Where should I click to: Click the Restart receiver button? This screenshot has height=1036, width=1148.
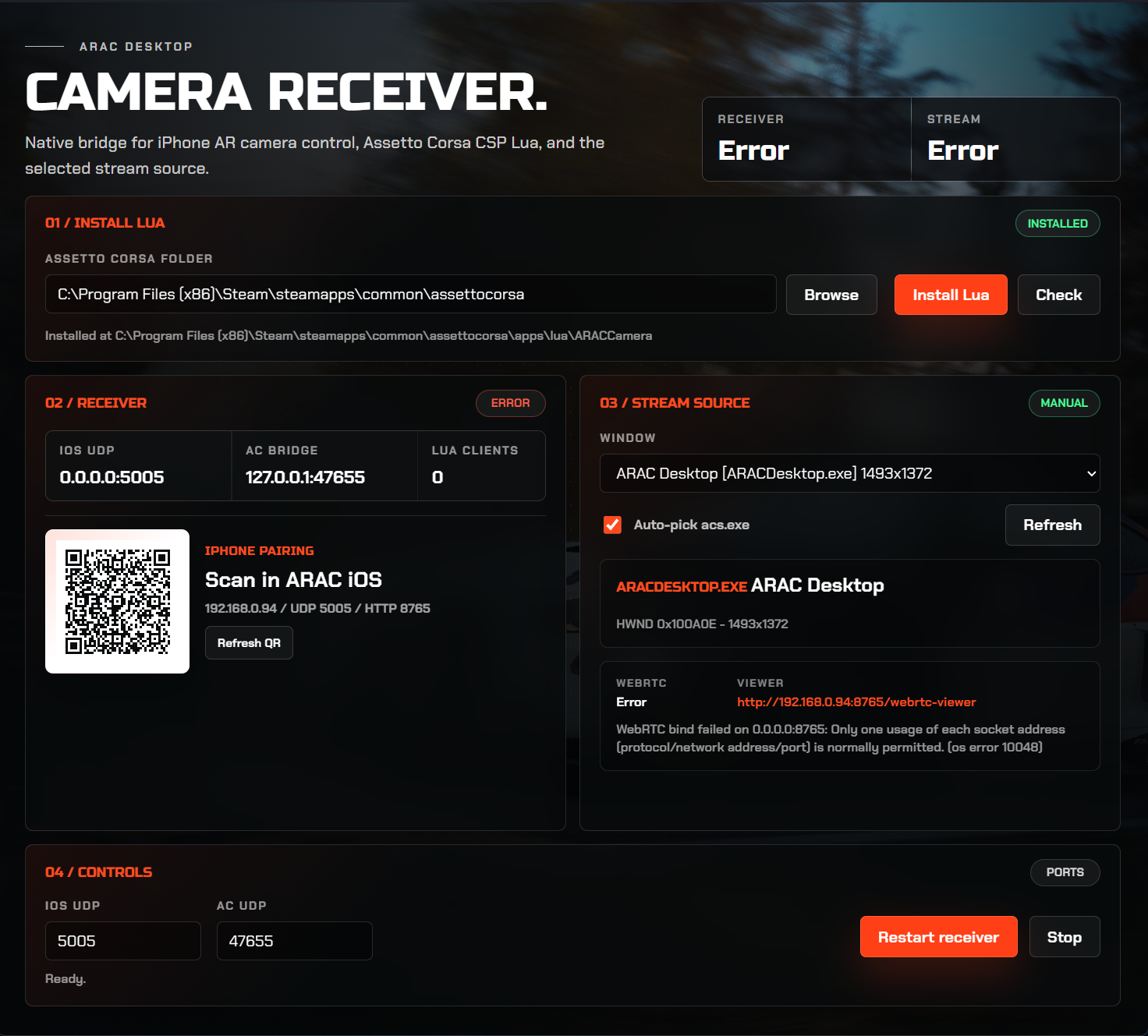pos(938,937)
